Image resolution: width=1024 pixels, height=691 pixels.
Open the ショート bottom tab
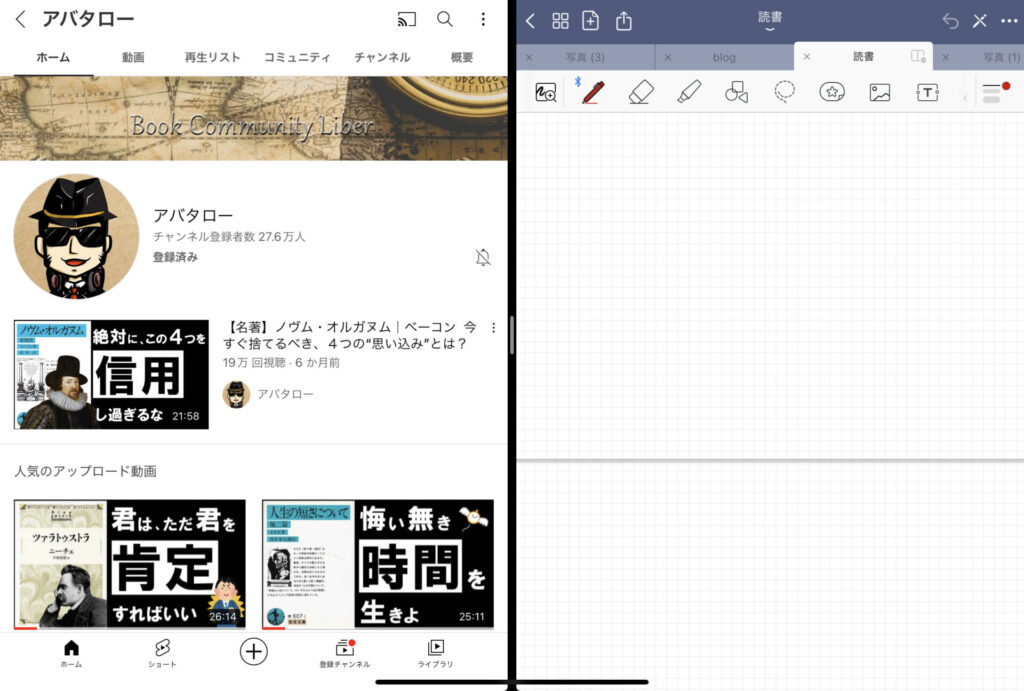[162, 654]
